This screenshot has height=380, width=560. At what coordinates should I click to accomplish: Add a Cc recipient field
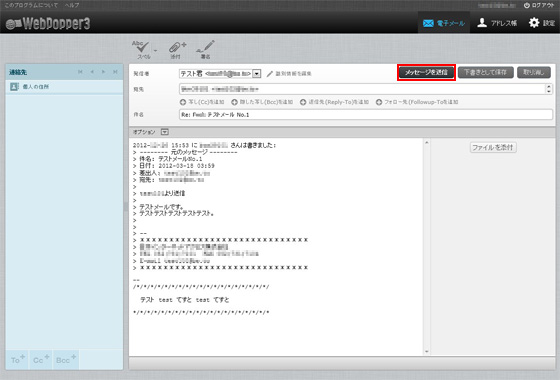click(202, 102)
